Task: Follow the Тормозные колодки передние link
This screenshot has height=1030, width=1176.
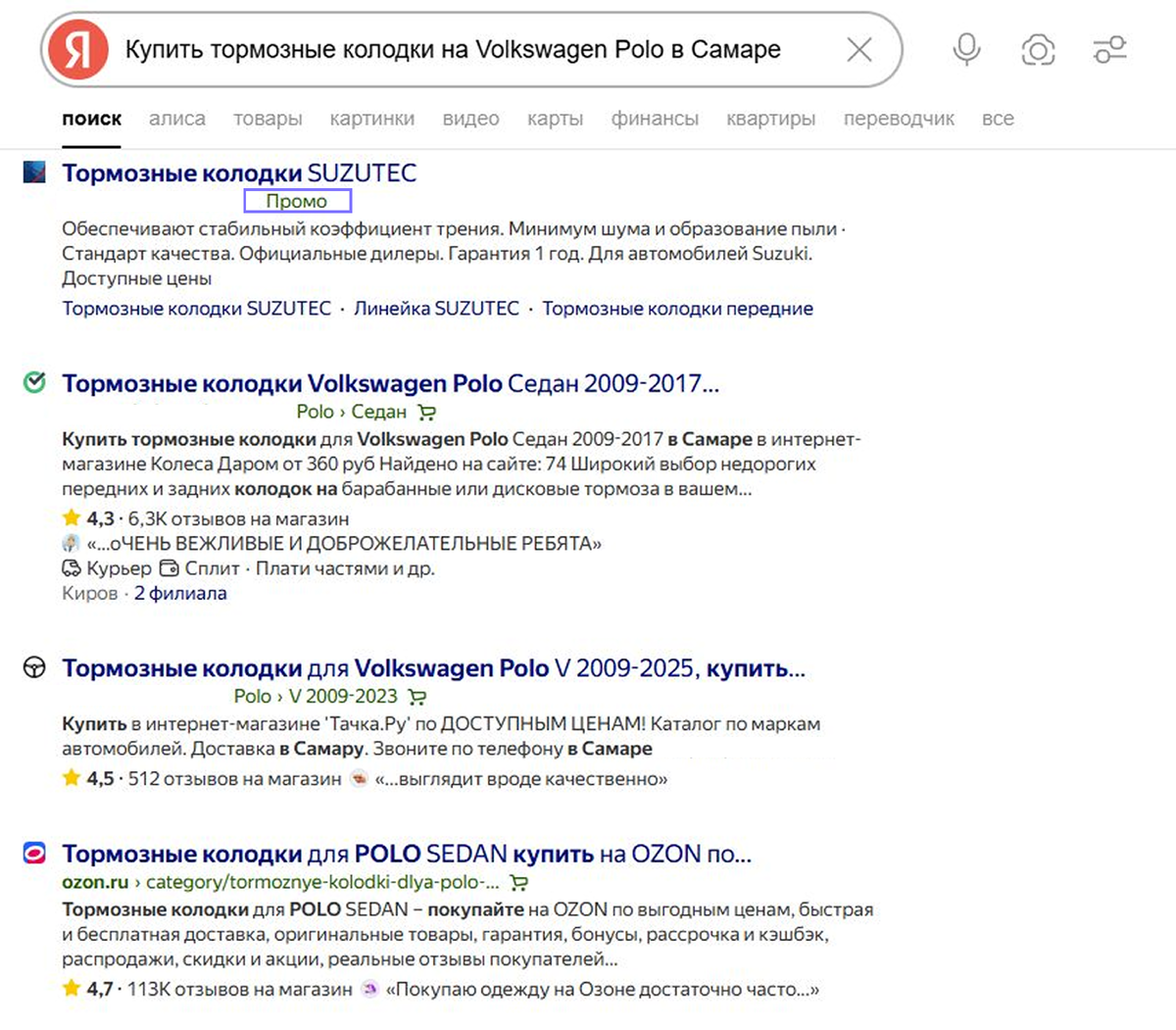Action: (x=678, y=308)
